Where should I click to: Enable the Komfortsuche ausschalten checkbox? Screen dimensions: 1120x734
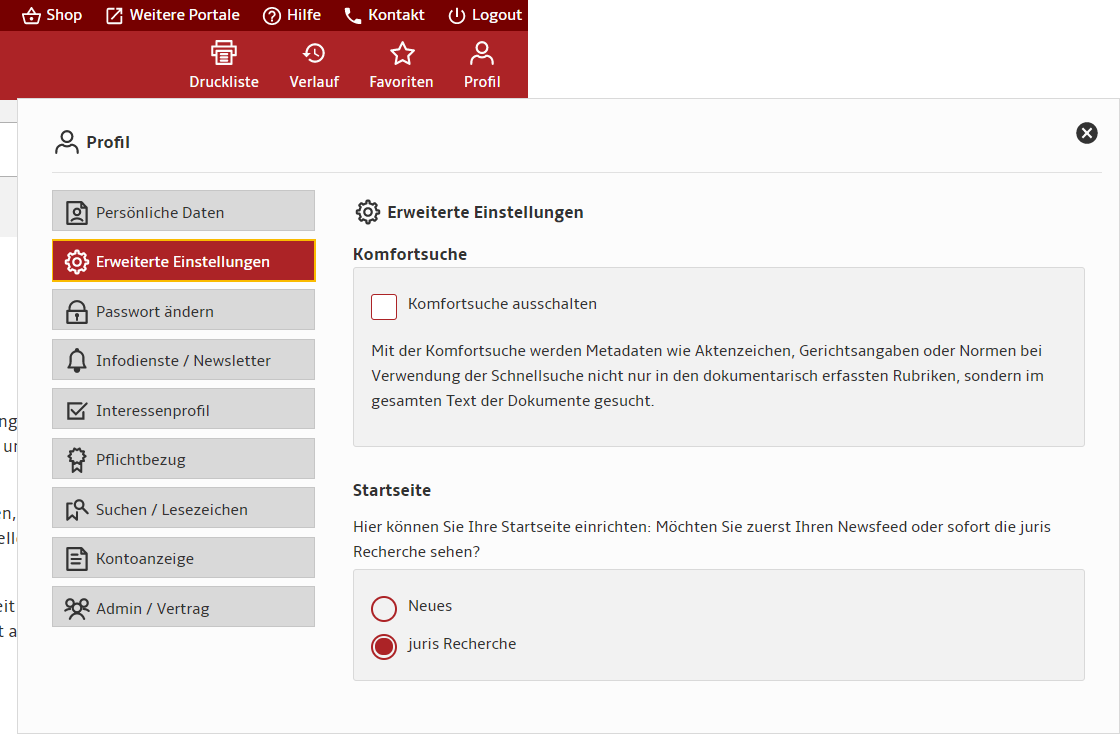(384, 307)
